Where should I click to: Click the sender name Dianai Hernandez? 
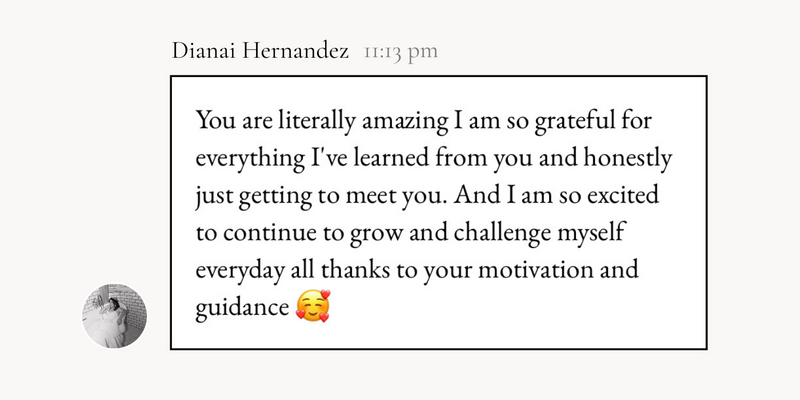coord(260,51)
